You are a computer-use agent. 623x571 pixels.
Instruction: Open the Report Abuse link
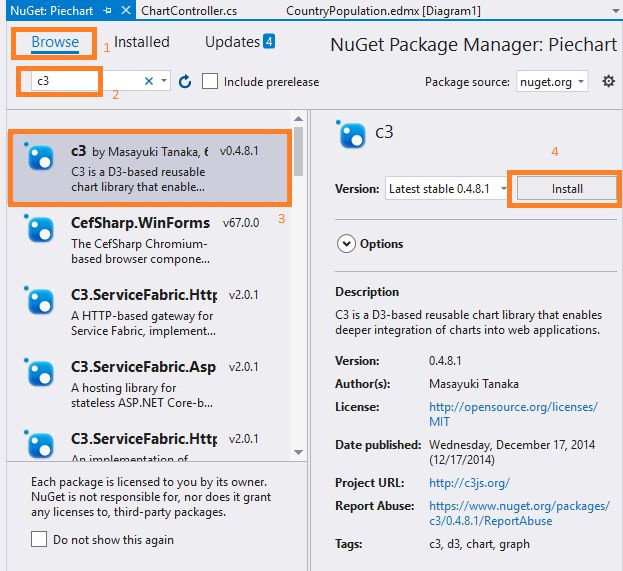[519, 513]
